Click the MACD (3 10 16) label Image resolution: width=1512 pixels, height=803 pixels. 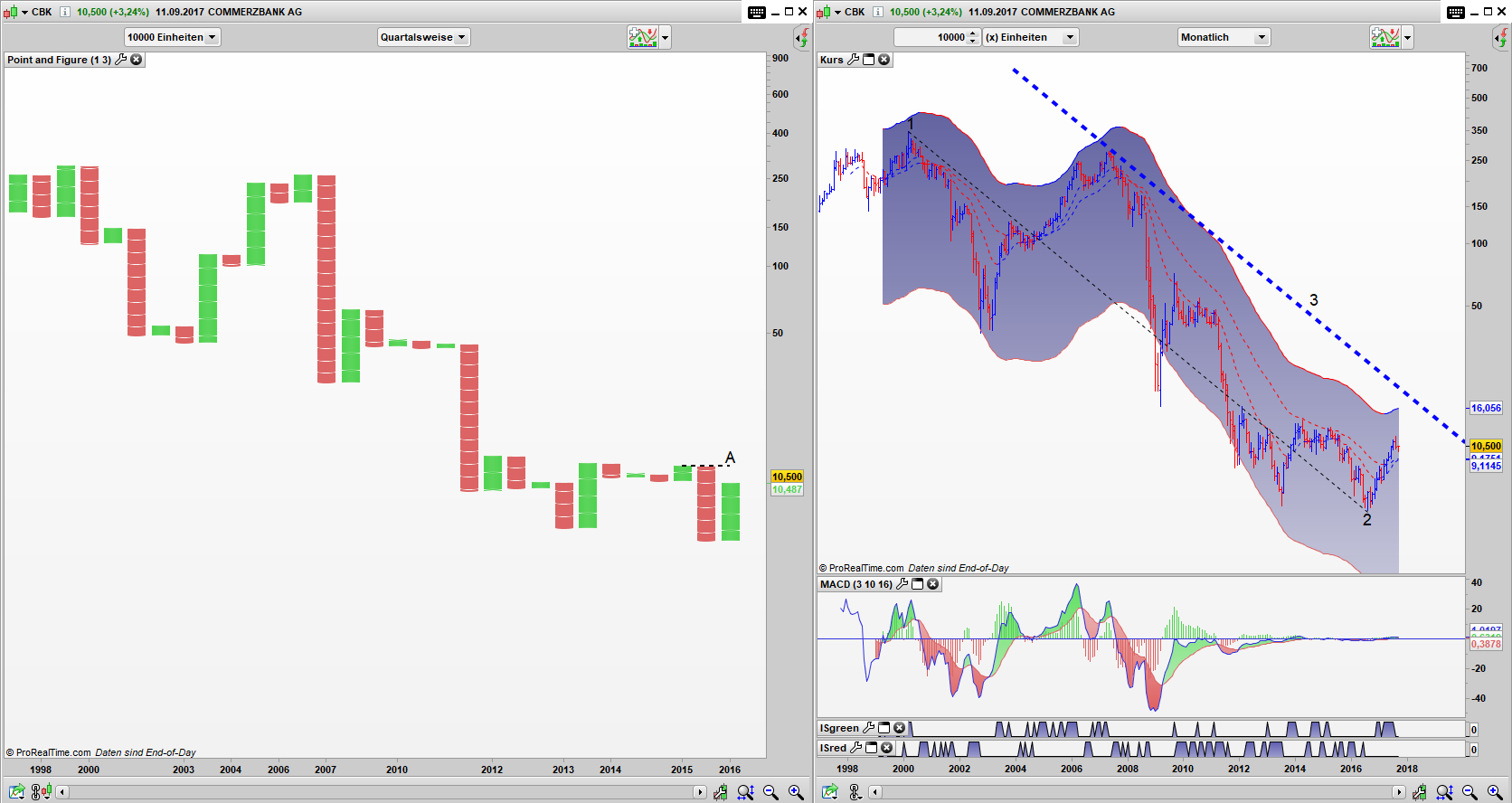point(855,584)
